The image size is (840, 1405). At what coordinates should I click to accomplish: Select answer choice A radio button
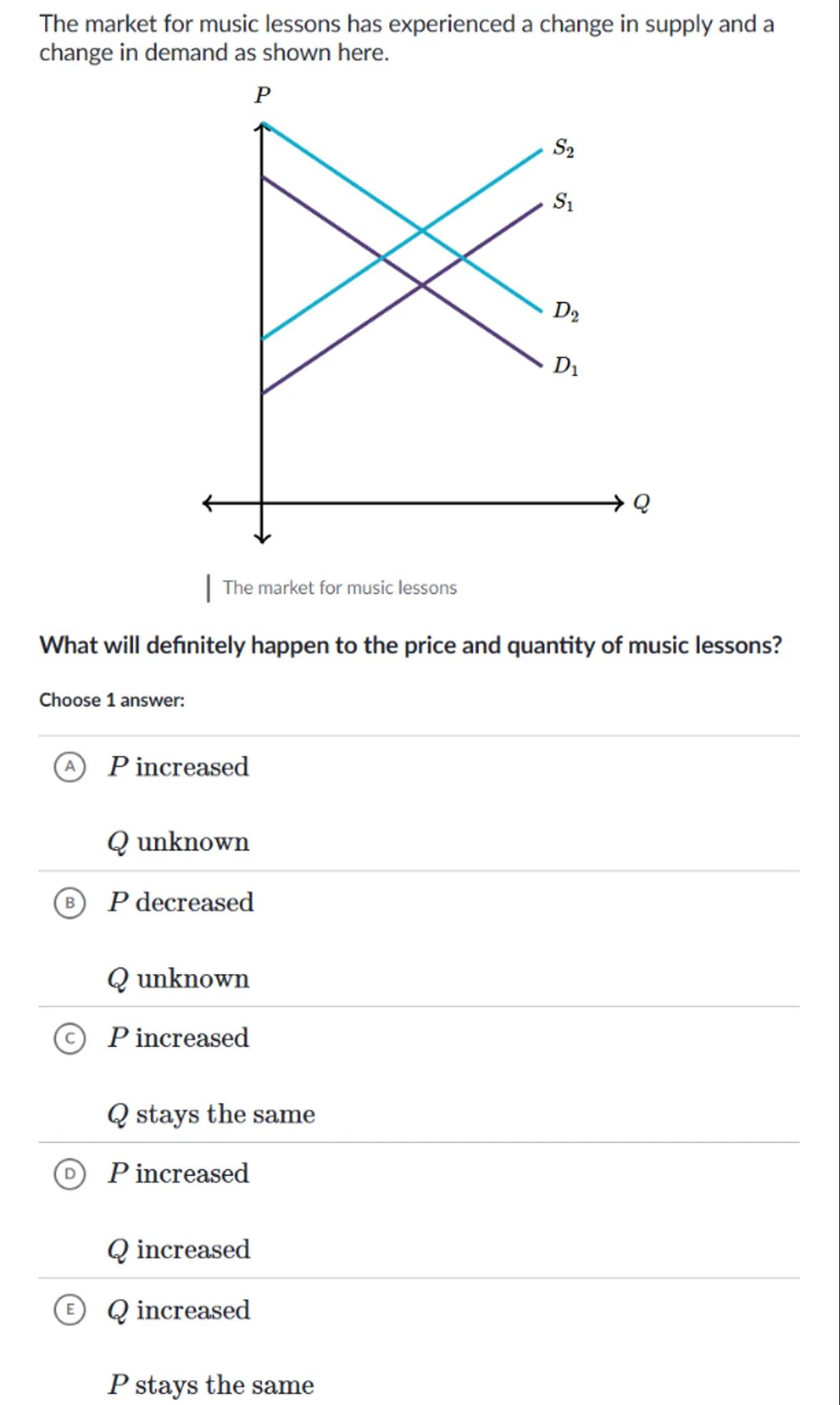[x=69, y=768]
